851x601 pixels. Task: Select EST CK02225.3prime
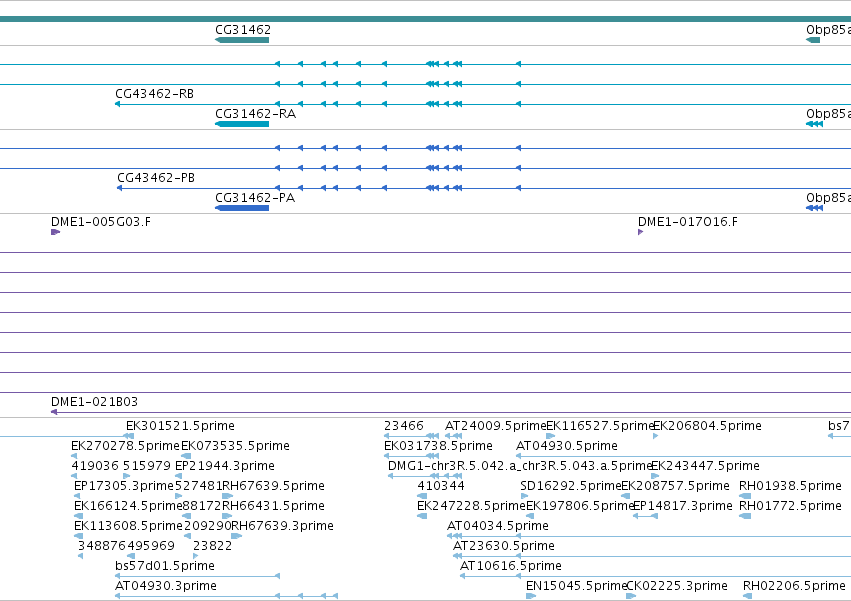677,586
